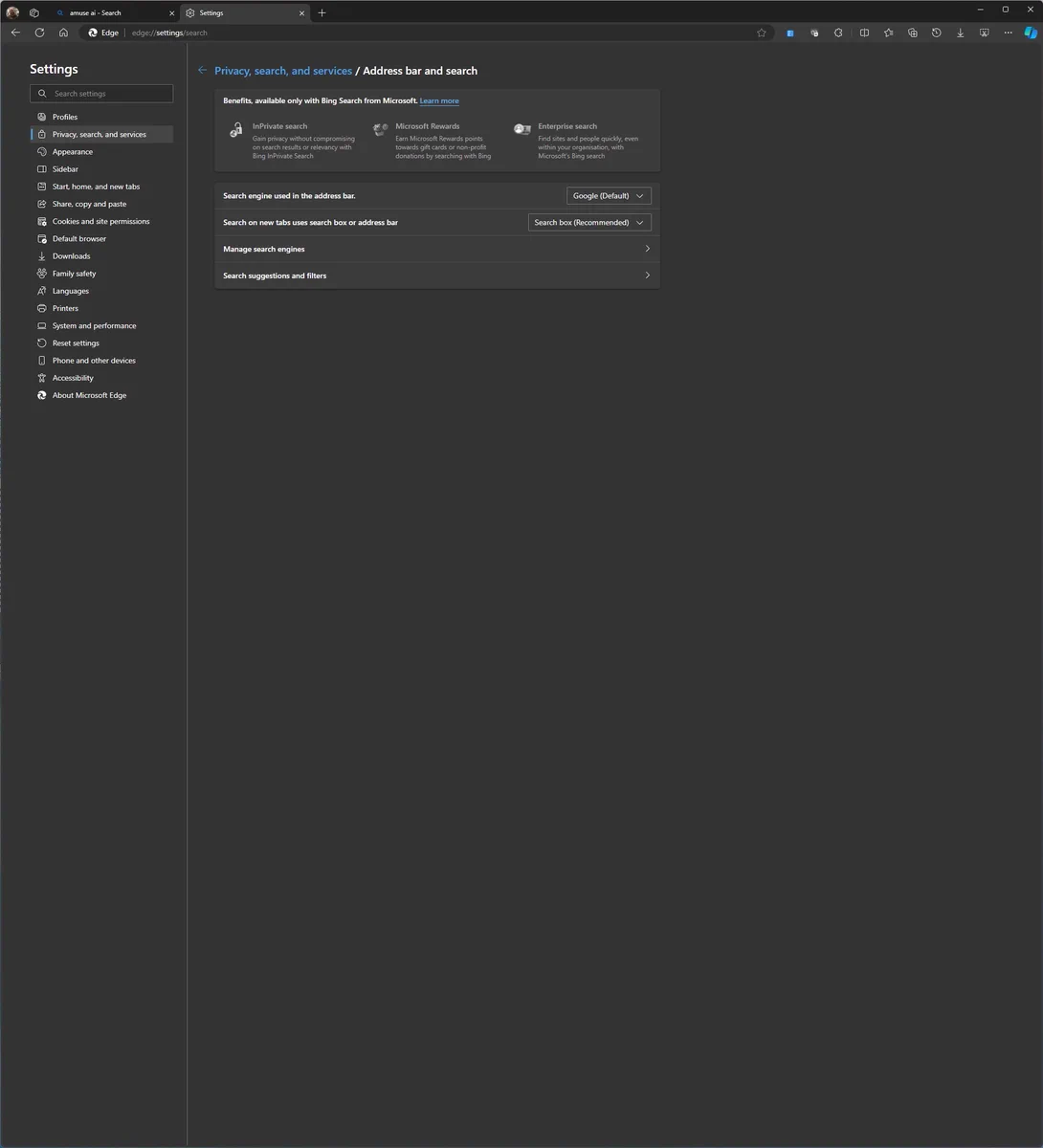The image size is (1043, 1148).
Task: Click the Microsoft Rewards medal icon
Action: coord(380,129)
